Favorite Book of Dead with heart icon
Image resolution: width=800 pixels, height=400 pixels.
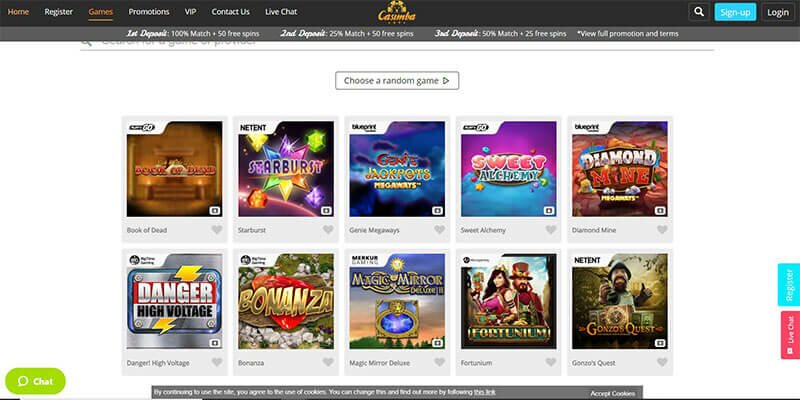click(217, 230)
